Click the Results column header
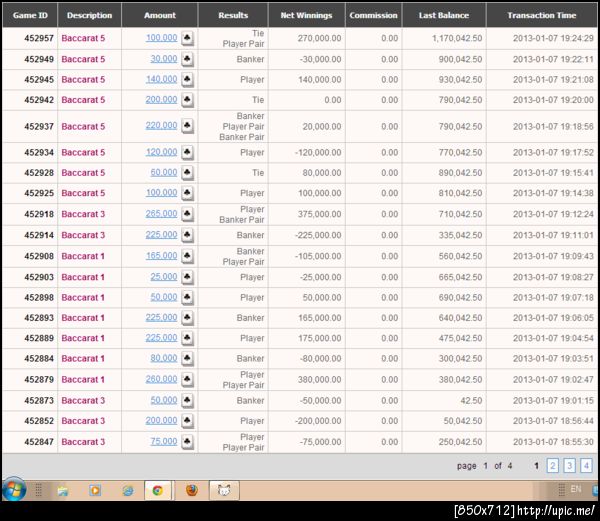This screenshot has height=521, width=600. click(x=233, y=15)
